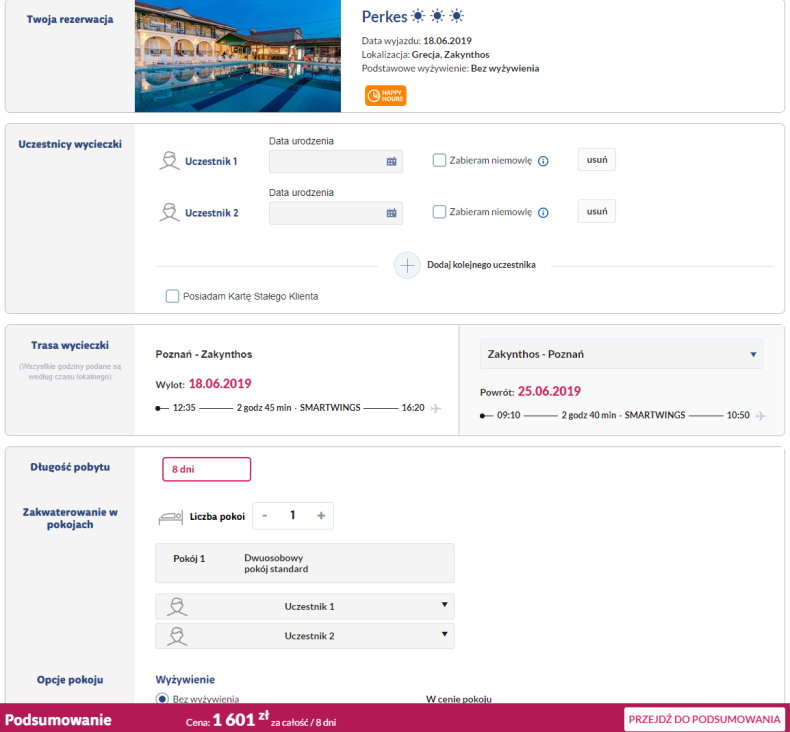This screenshot has height=732, width=790.
Task: Tick Posiadam Kartę Stałego Klienta checkbox
Action: pyautogui.click(x=172, y=296)
